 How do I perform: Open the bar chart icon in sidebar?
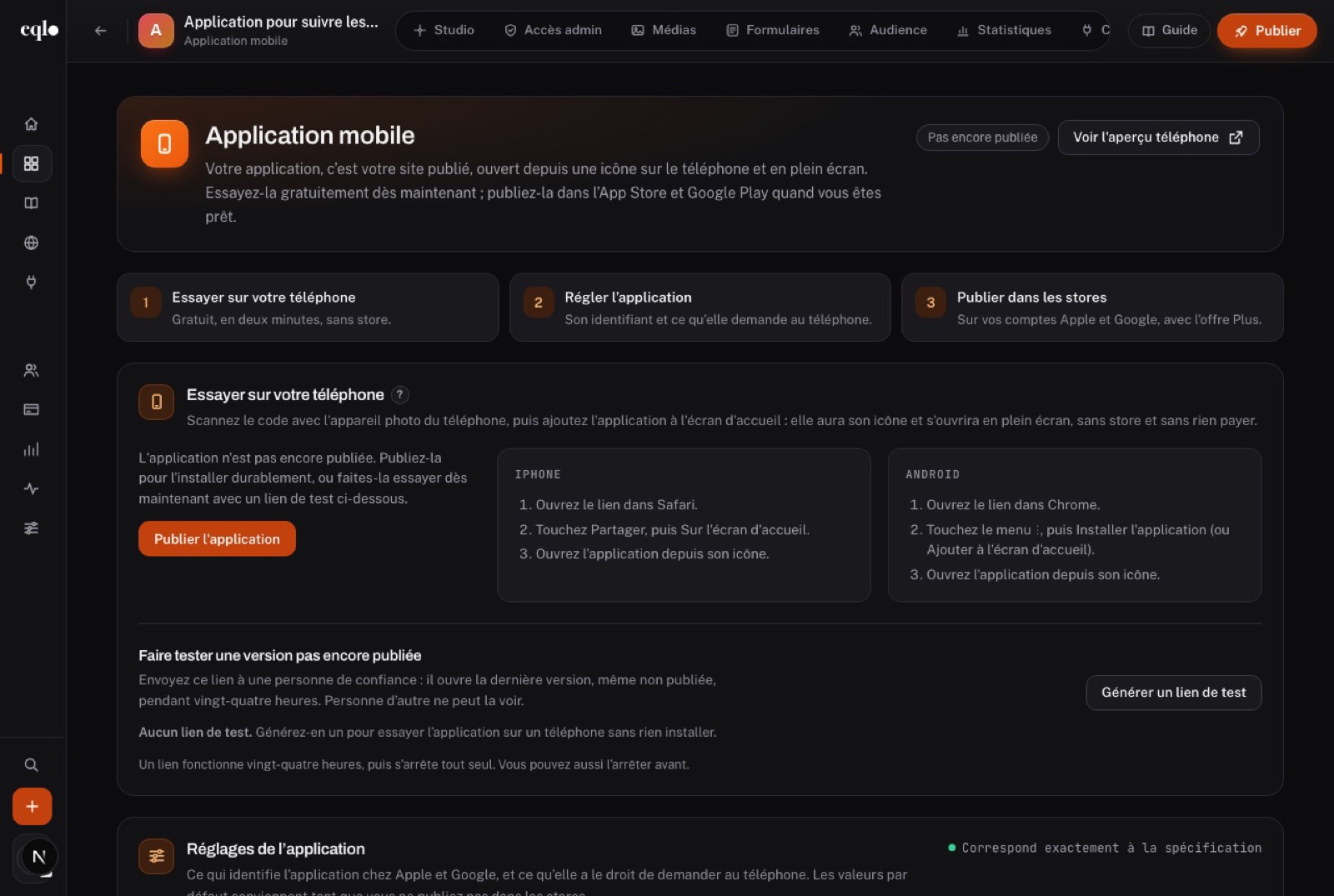point(32,449)
